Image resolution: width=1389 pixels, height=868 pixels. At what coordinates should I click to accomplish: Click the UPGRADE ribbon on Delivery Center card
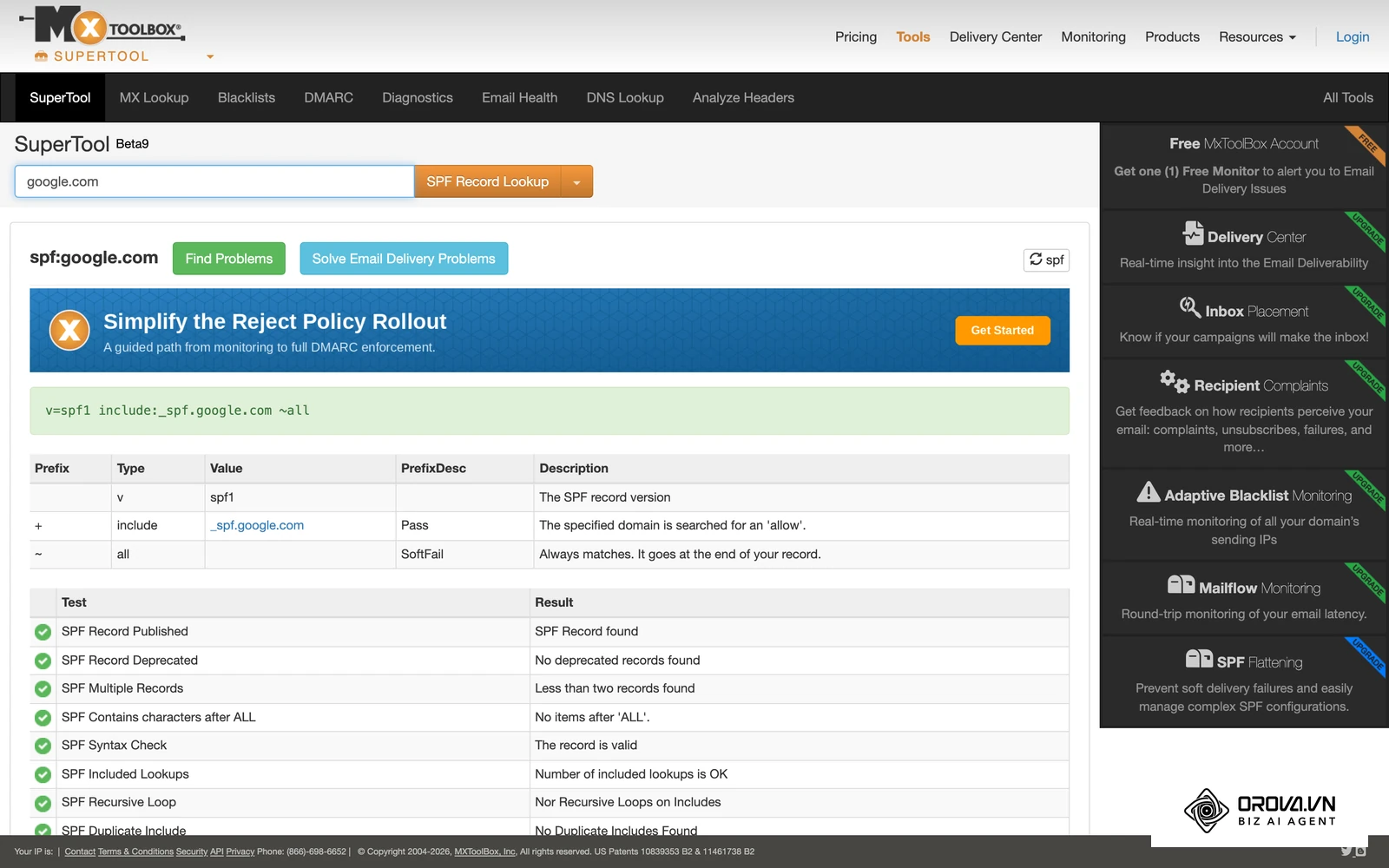pyautogui.click(x=1367, y=230)
